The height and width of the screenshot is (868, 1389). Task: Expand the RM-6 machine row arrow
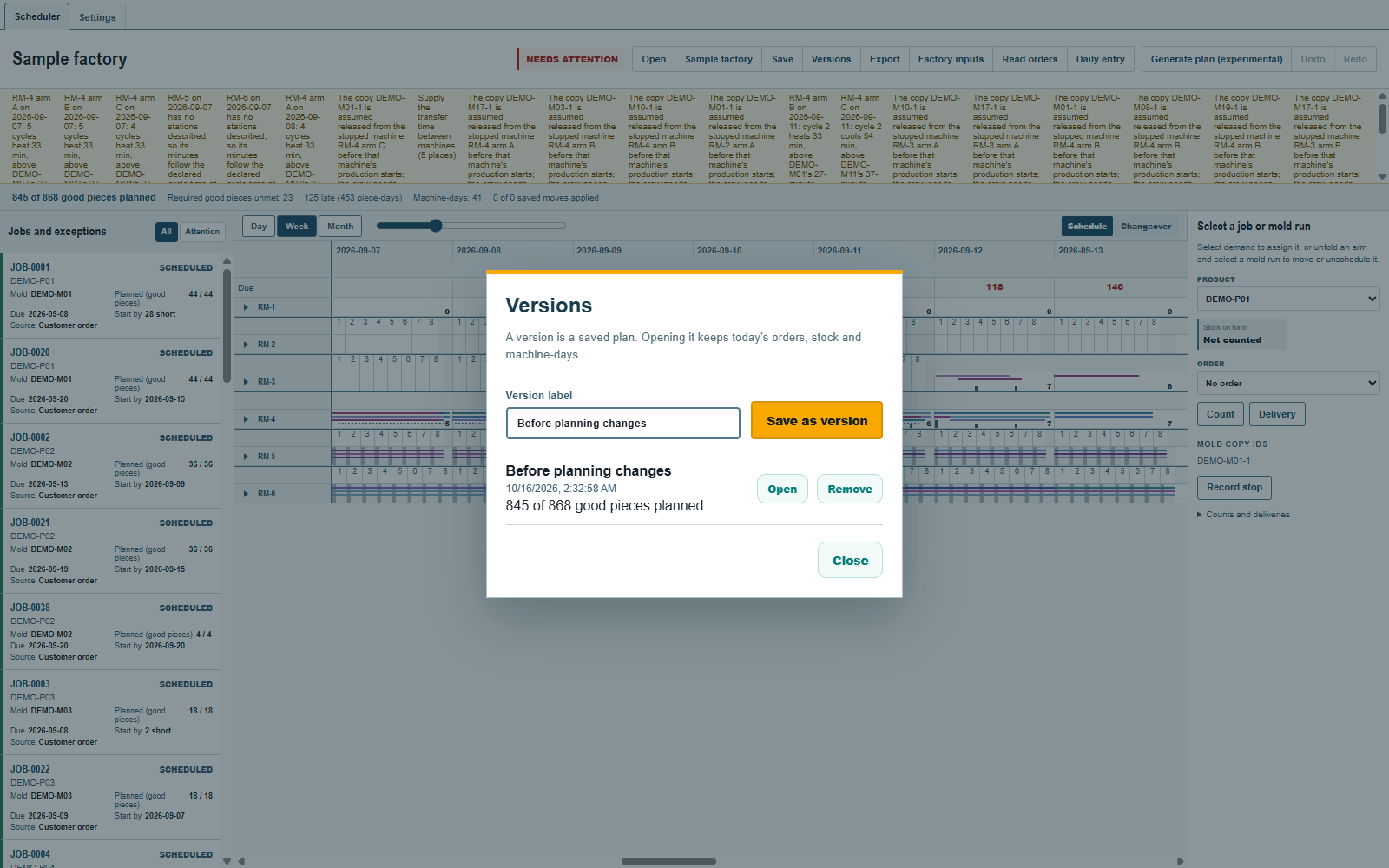246,494
